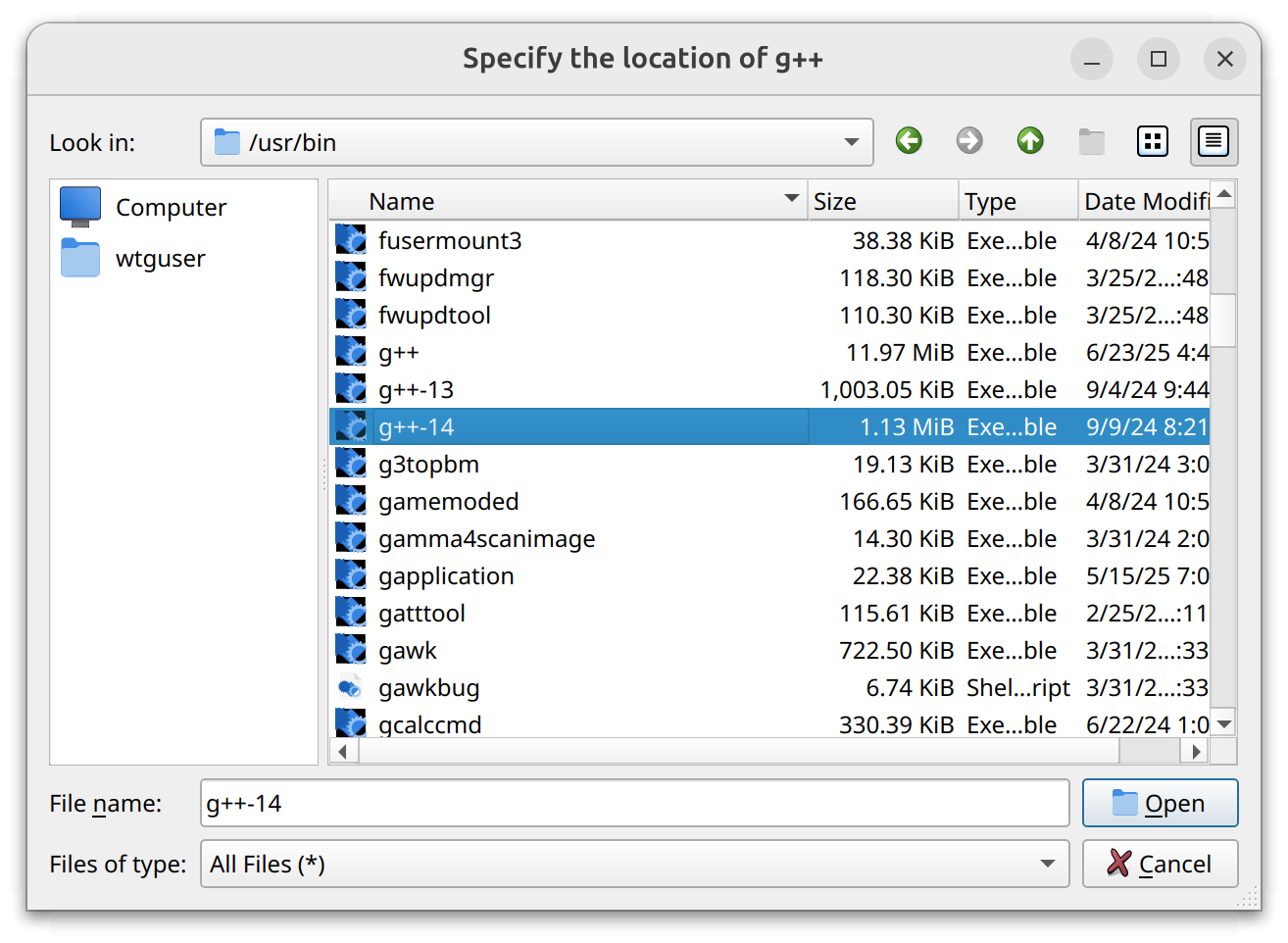Sort files by the Size column header
Image resolution: width=1288 pixels, height=943 pixels.
881,201
